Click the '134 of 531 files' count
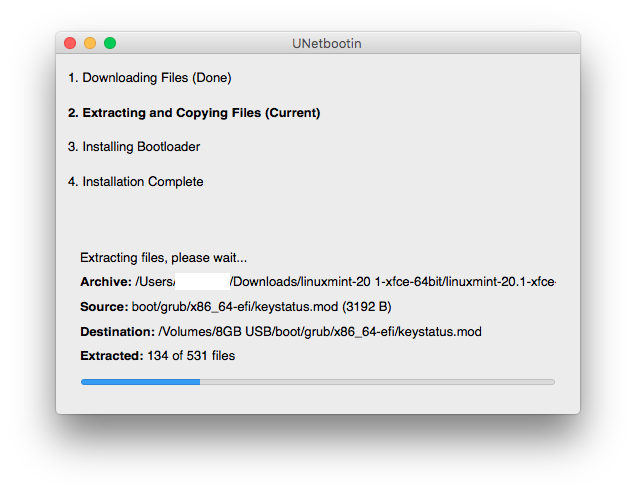This screenshot has width=636, height=494. (x=190, y=356)
